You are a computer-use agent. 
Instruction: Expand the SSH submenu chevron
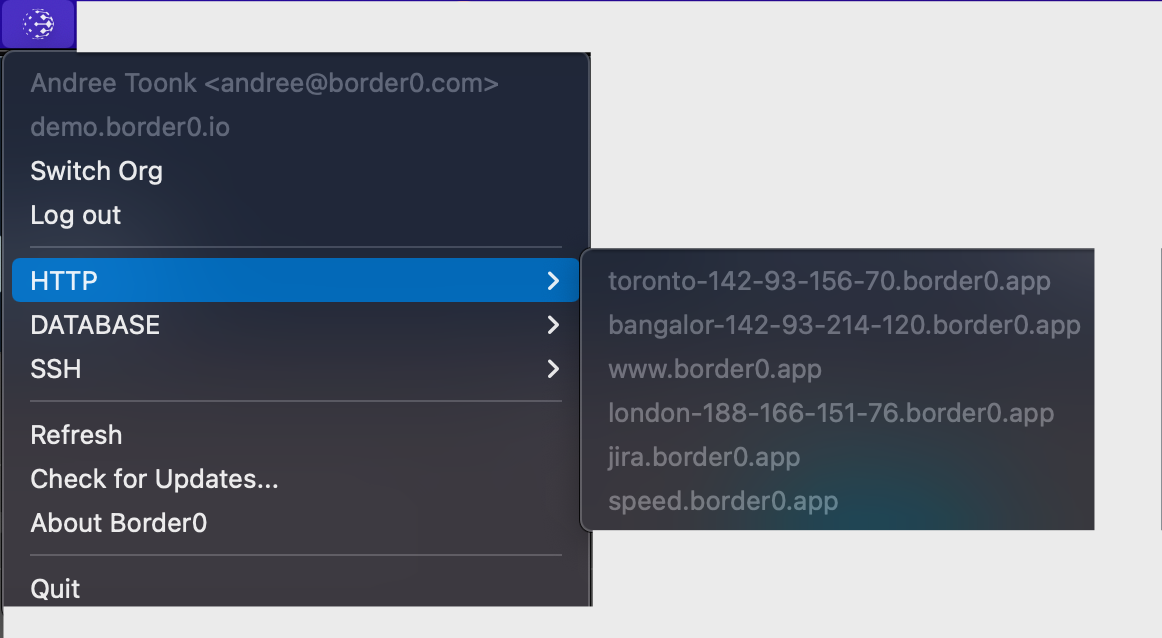[554, 369]
